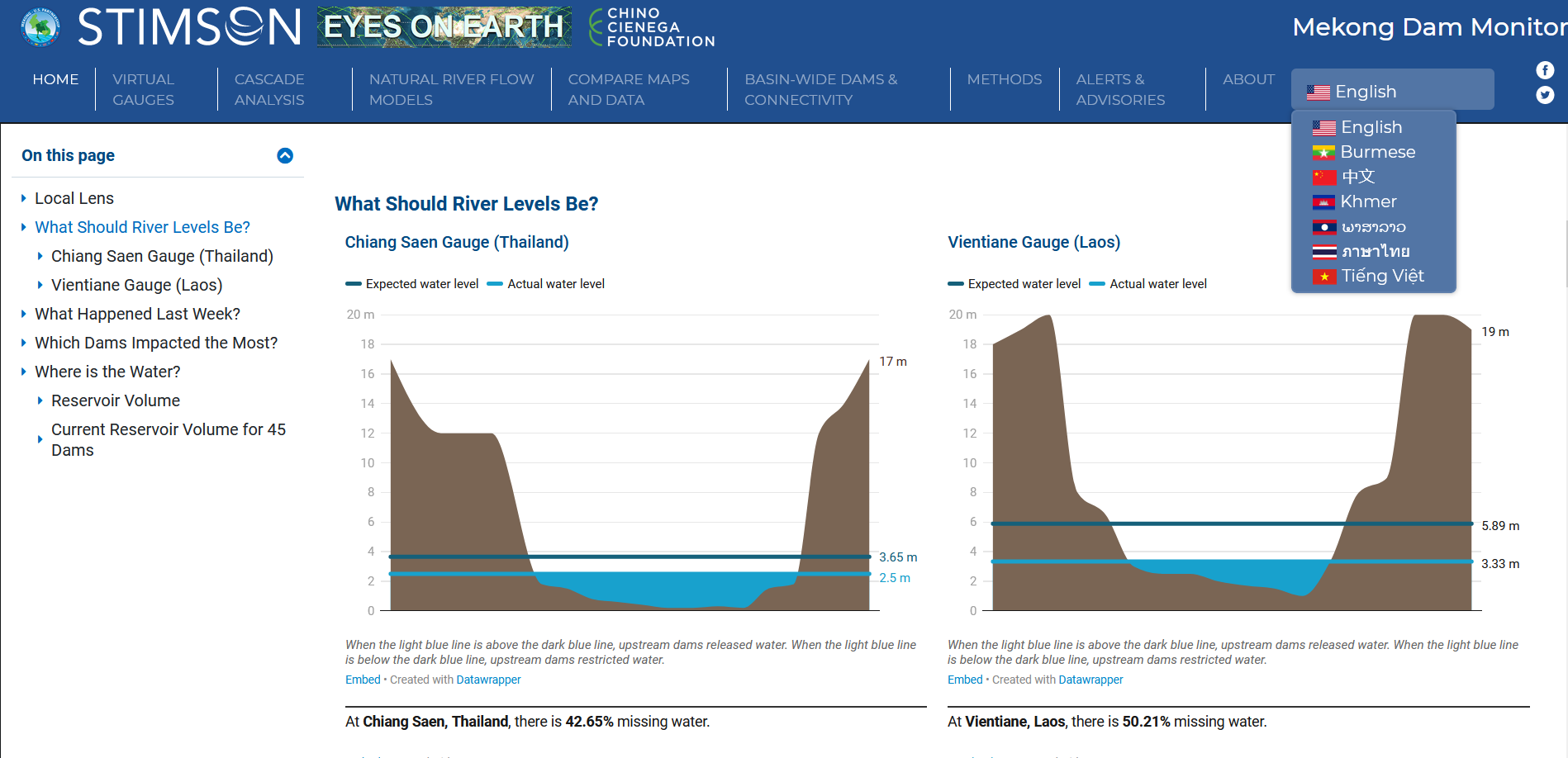Click the Facebook icon in header

click(x=1545, y=70)
